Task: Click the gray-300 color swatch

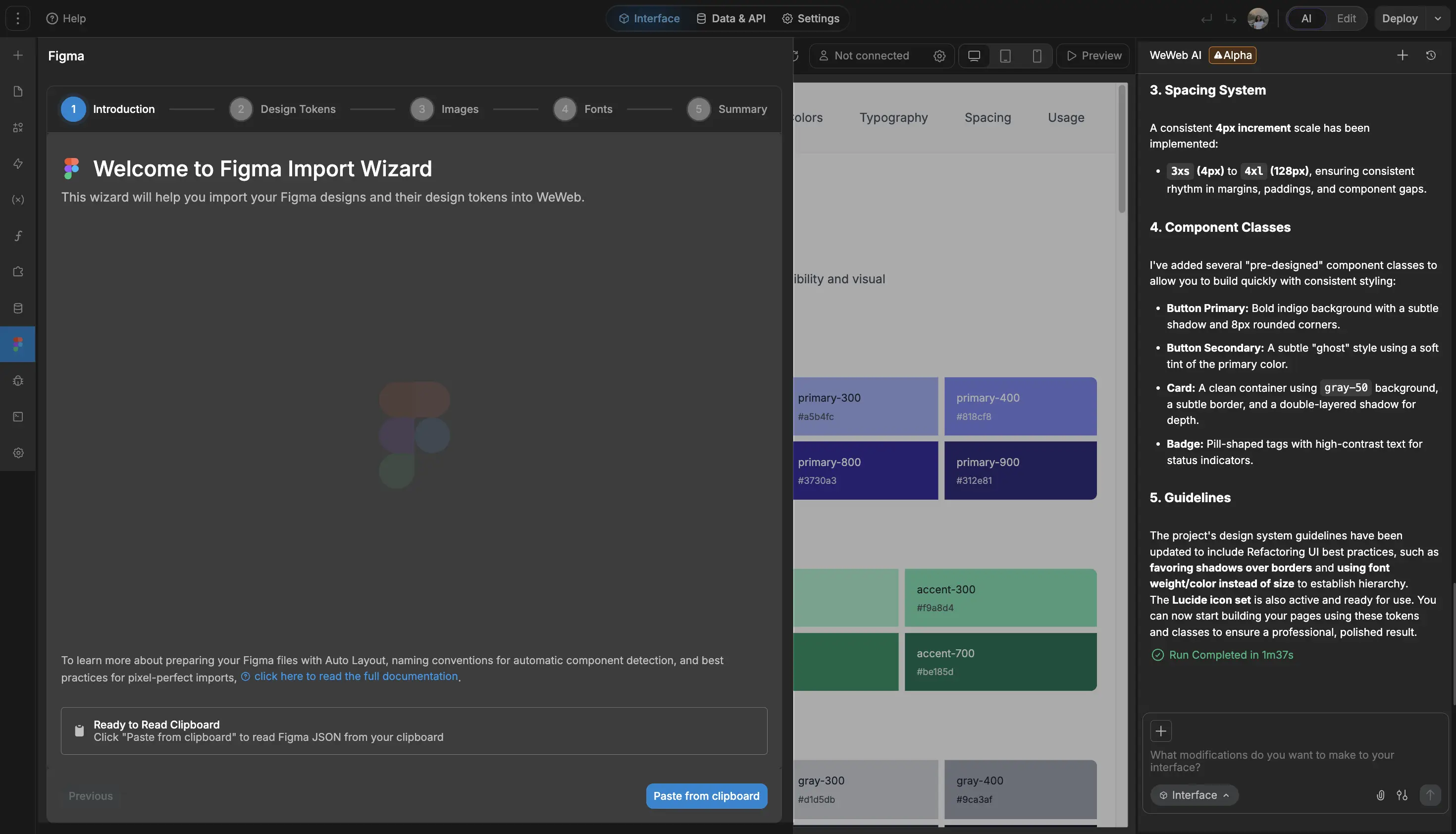Action: (x=866, y=789)
